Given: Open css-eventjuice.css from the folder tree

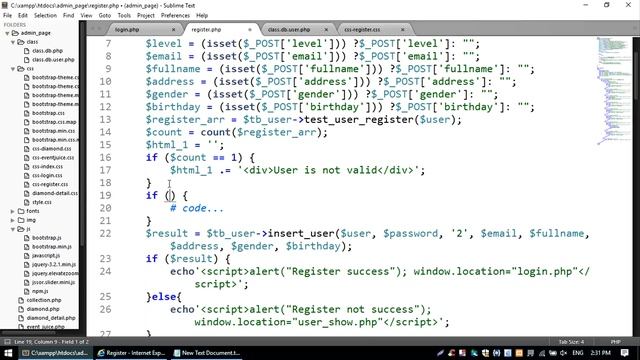Looking at the screenshot, I should tap(53, 158).
